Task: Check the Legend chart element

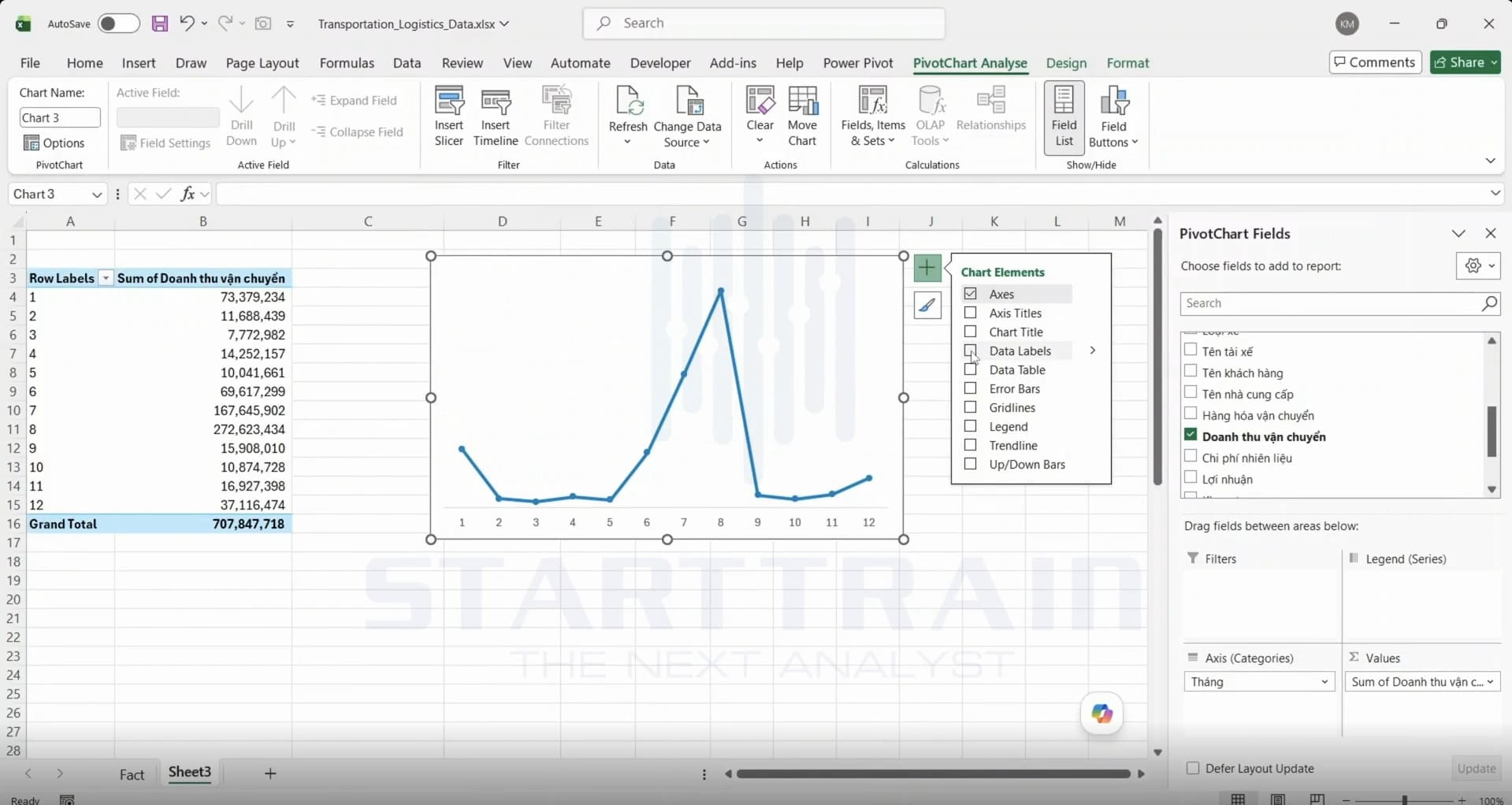Action: [971, 426]
